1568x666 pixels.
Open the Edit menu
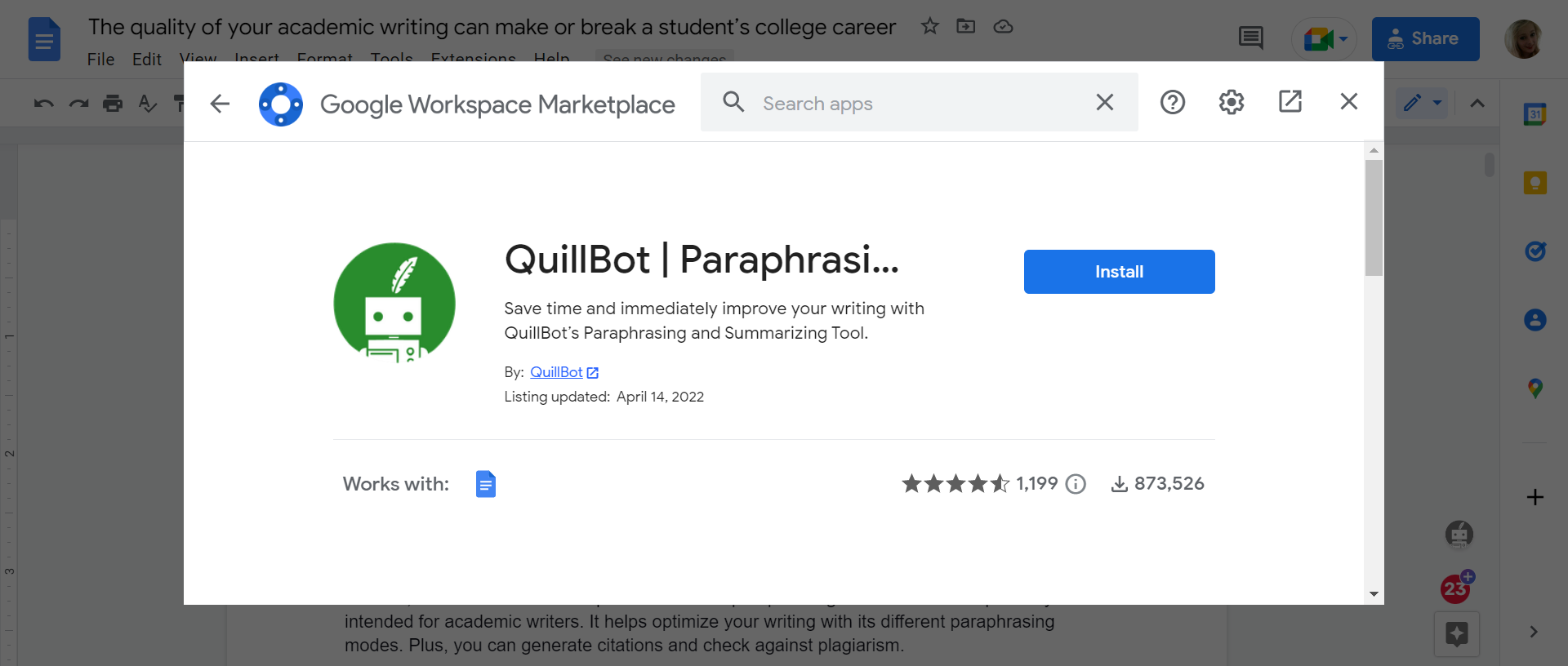[x=147, y=59]
